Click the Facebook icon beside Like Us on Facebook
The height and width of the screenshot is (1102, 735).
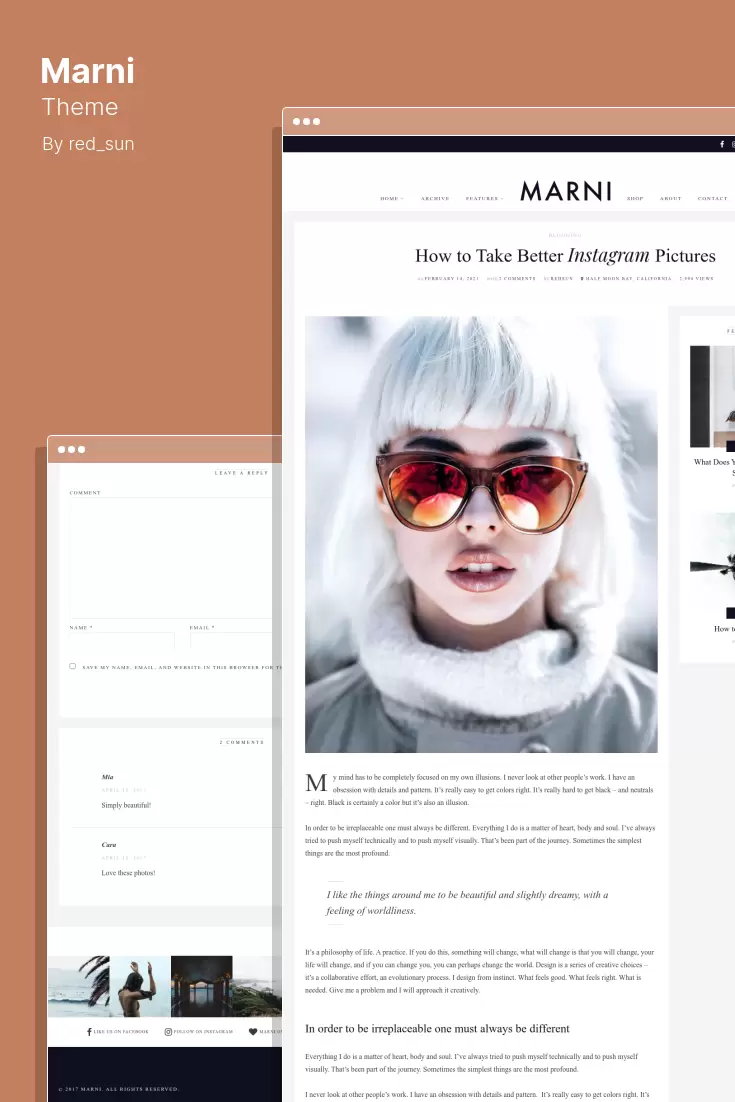89,1032
